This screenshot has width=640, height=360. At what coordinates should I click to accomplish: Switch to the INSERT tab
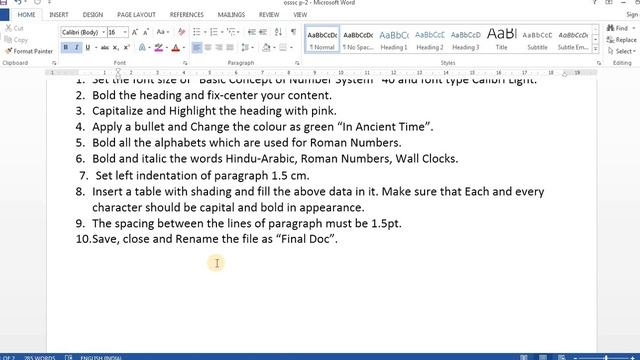(x=59, y=15)
